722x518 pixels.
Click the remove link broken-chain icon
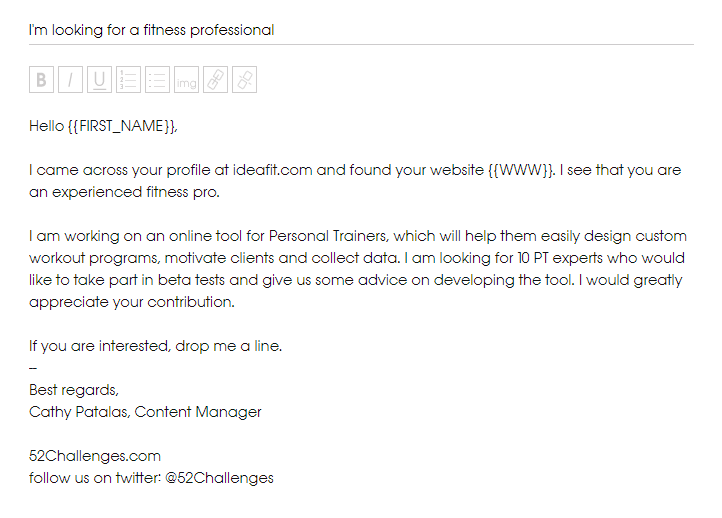(244, 81)
